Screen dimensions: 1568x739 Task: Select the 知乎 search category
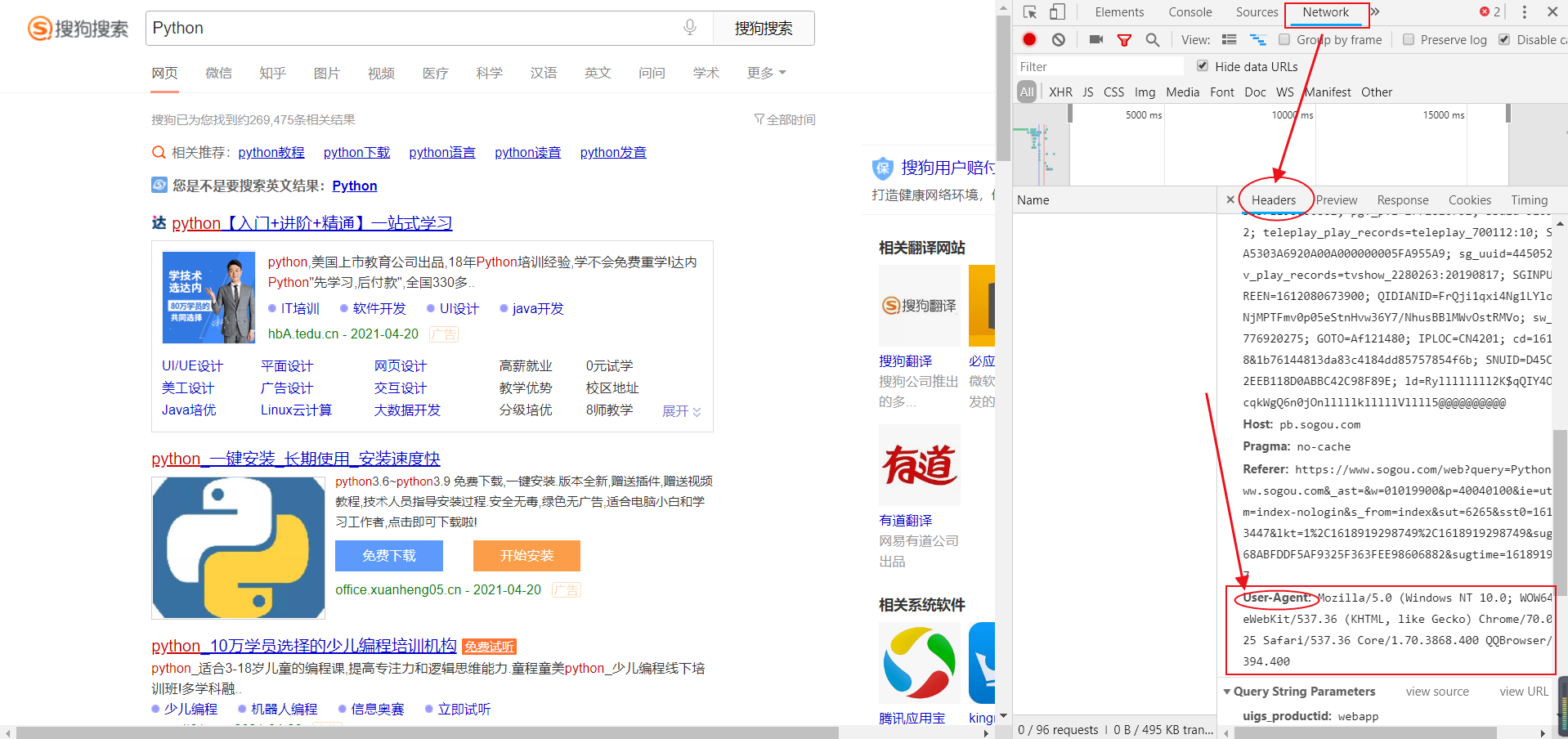click(x=272, y=73)
